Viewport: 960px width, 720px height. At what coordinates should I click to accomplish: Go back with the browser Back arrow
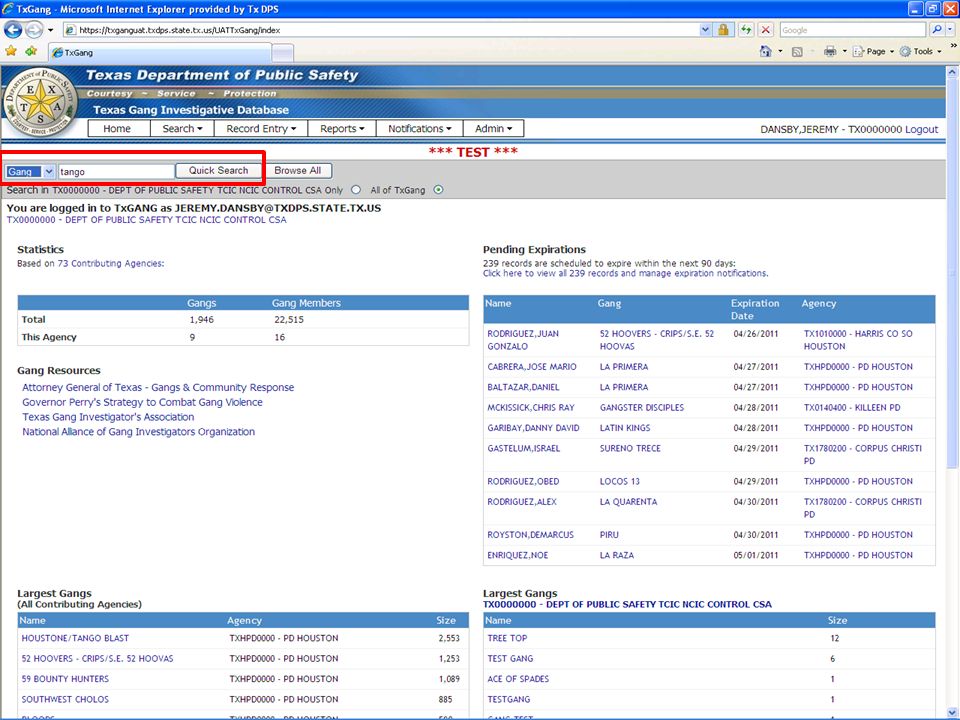tap(13, 29)
